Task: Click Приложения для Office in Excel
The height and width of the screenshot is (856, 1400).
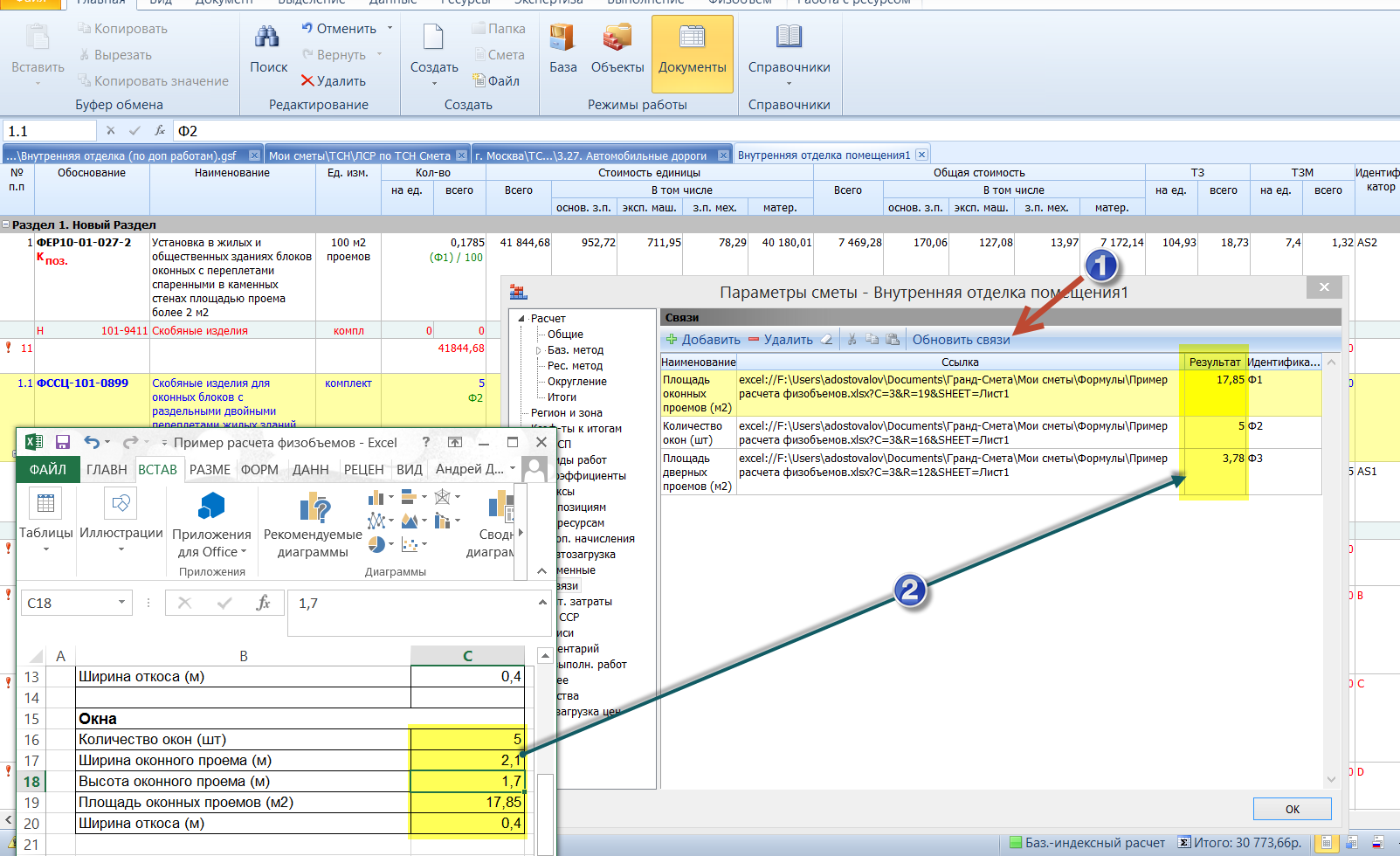Action: (212, 524)
